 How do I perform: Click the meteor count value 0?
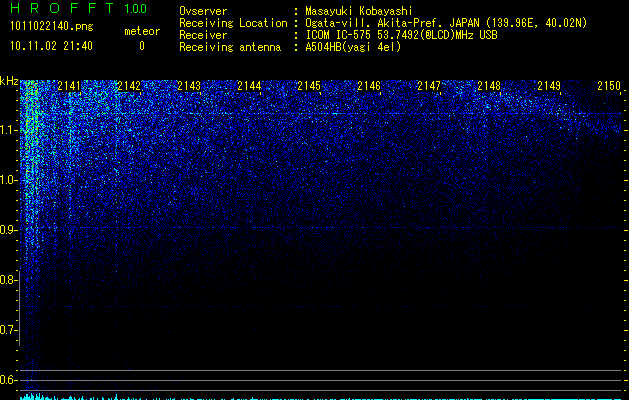[142, 46]
